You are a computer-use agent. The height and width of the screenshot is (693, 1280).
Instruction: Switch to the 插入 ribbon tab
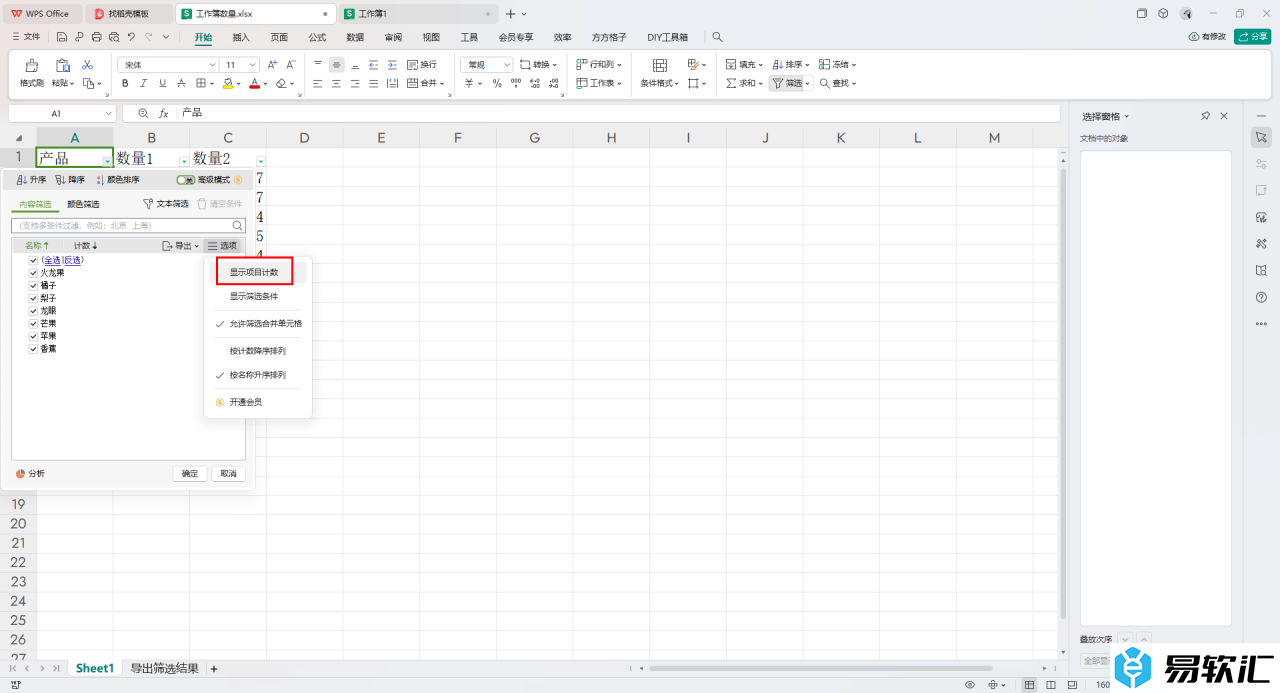click(x=241, y=37)
